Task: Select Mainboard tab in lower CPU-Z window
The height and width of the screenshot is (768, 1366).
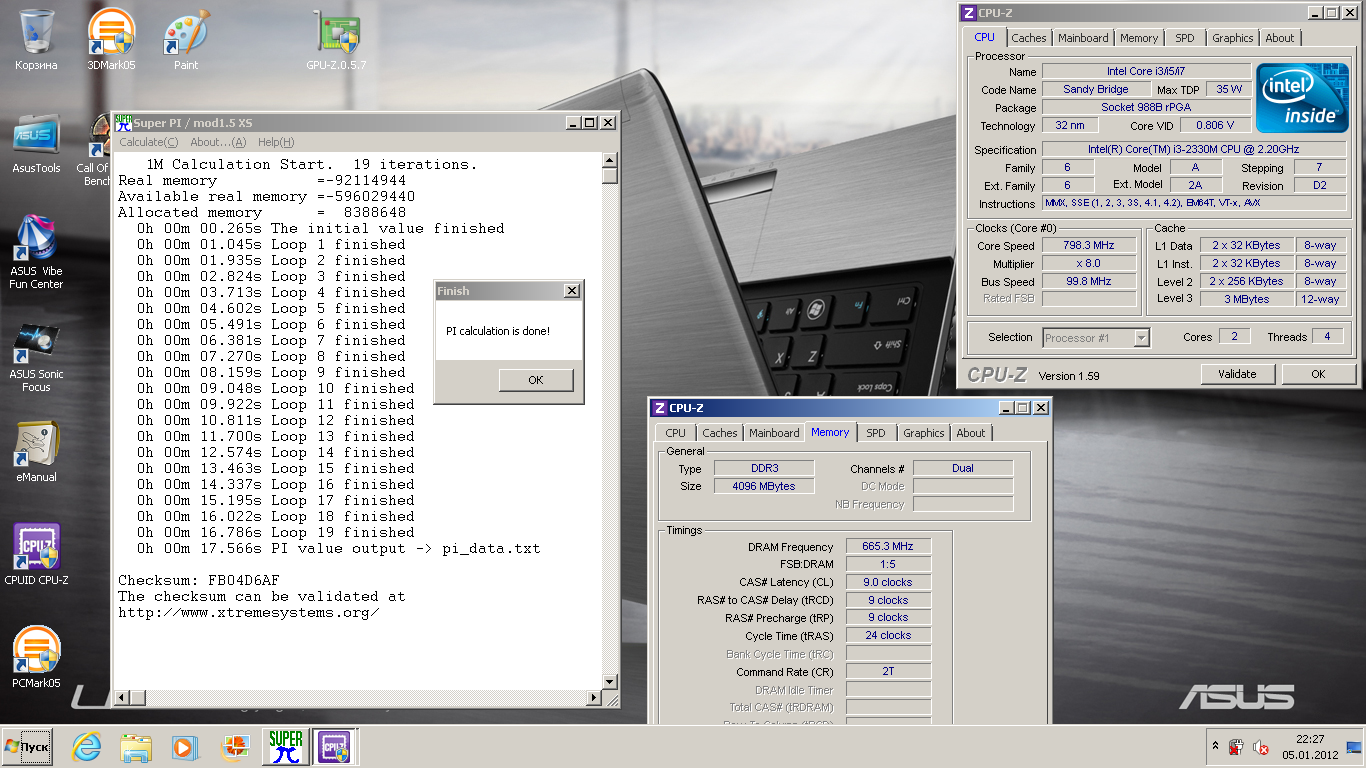Action: pos(775,433)
